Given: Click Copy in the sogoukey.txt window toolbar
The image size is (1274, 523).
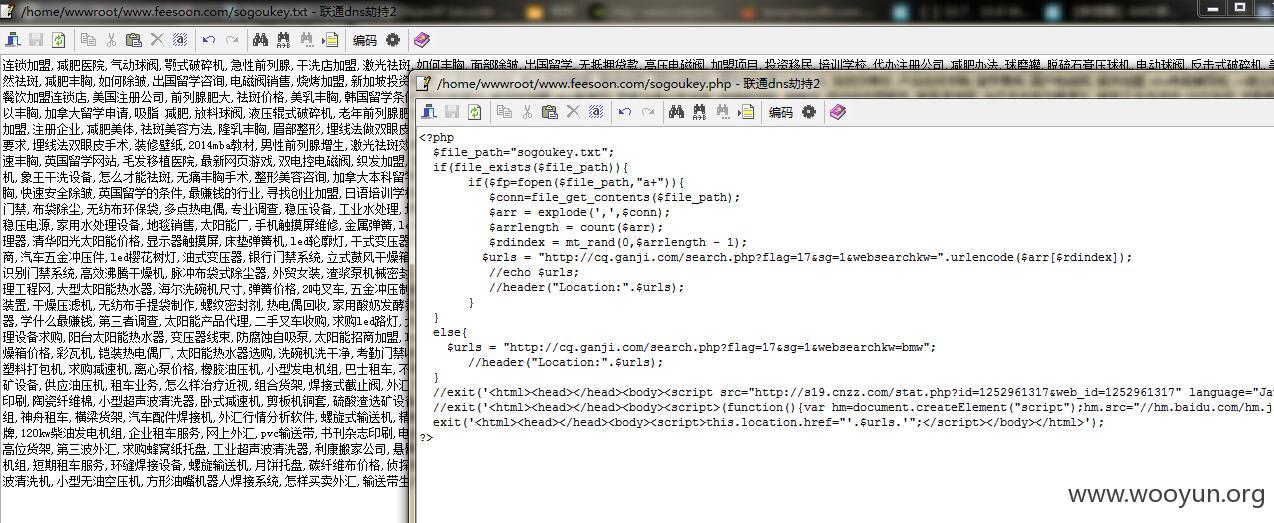Looking at the screenshot, I should pos(88,40).
